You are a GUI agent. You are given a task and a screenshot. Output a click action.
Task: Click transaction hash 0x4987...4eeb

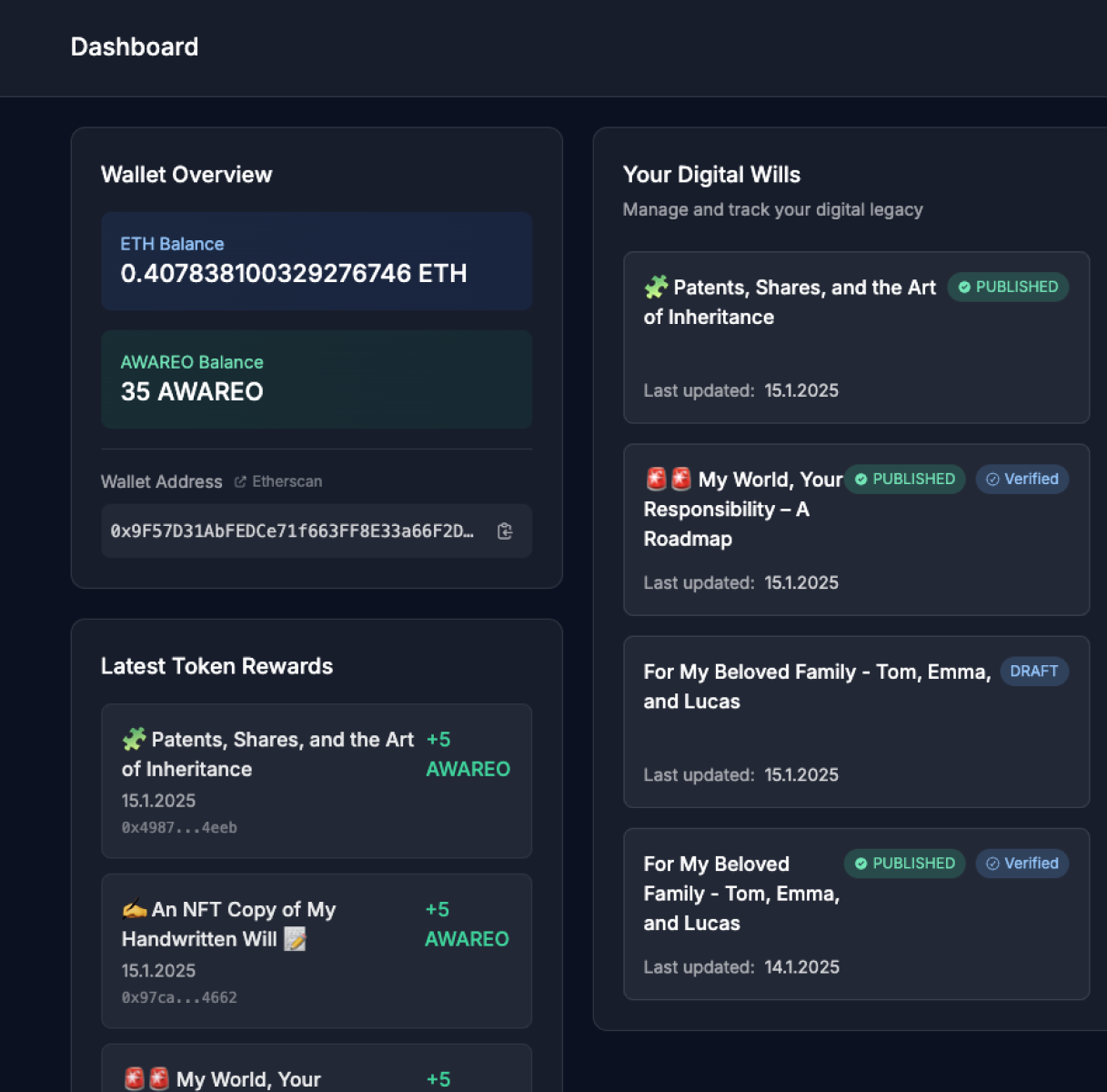pyautogui.click(x=179, y=827)
